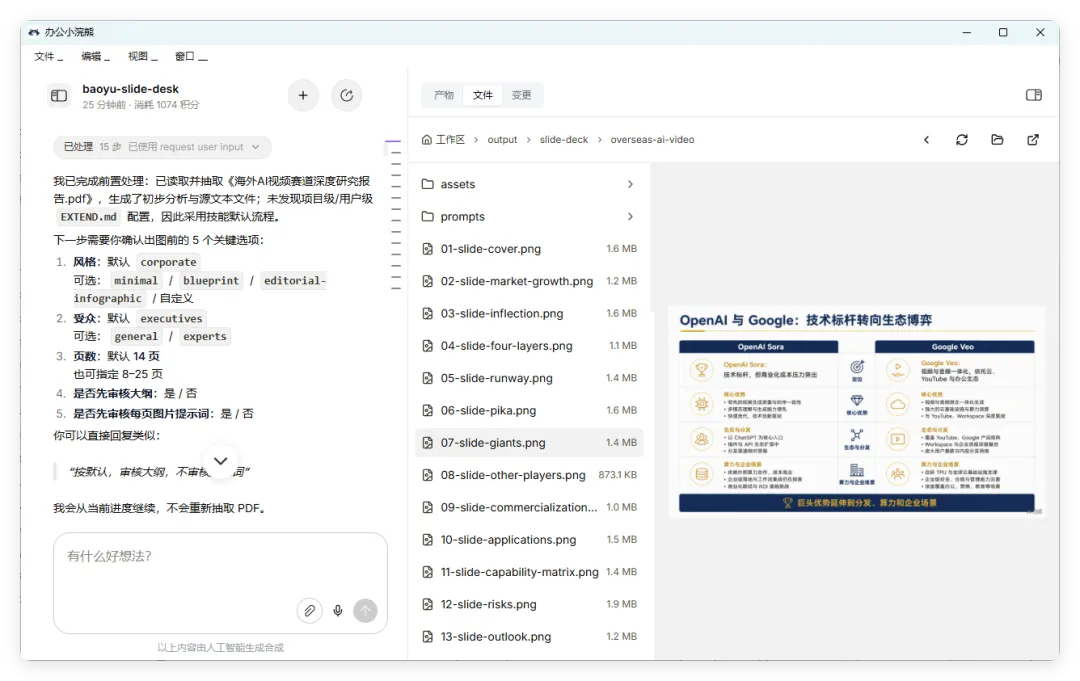The height and width of the screenshot is (681, 1080).
Task: Select 09-slide-commercialization file
Action: click(x=529, y=507)
